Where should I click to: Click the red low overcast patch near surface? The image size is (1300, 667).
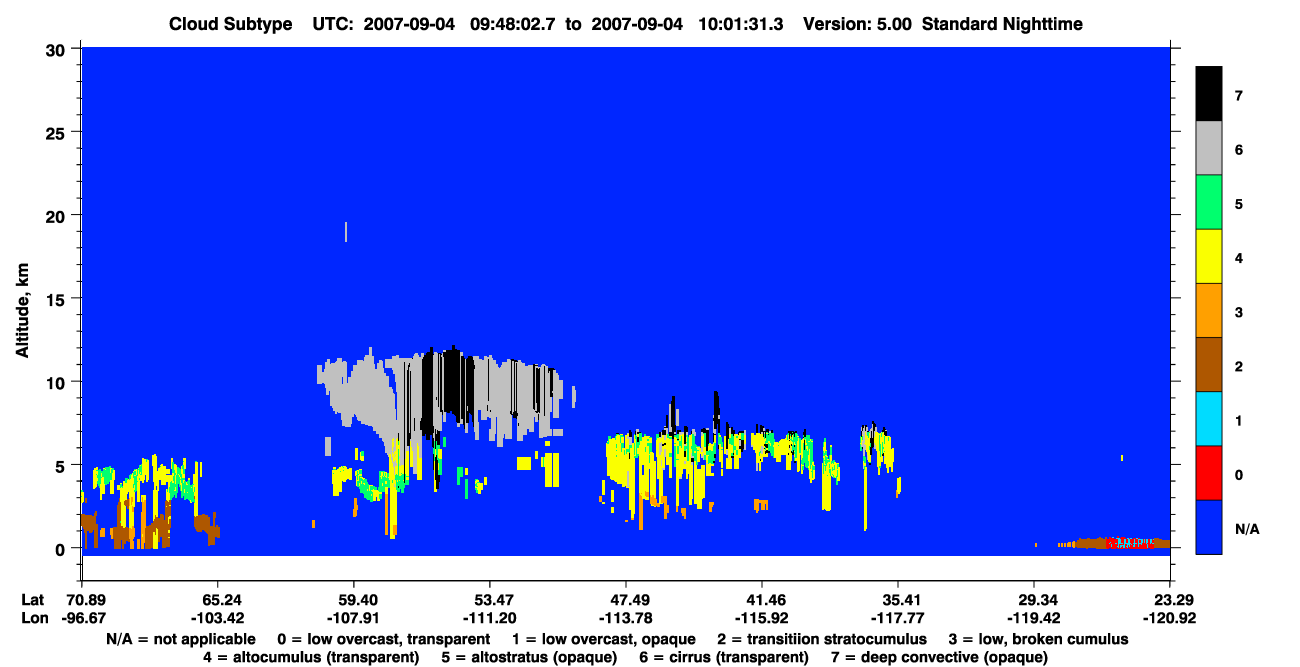(x=1128, y=543)
